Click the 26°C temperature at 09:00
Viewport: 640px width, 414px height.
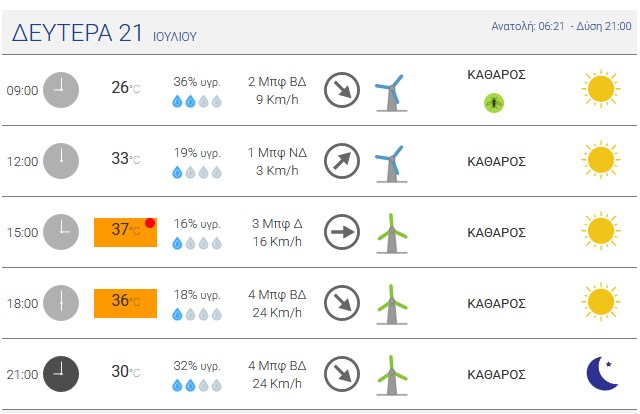point(125,87)
